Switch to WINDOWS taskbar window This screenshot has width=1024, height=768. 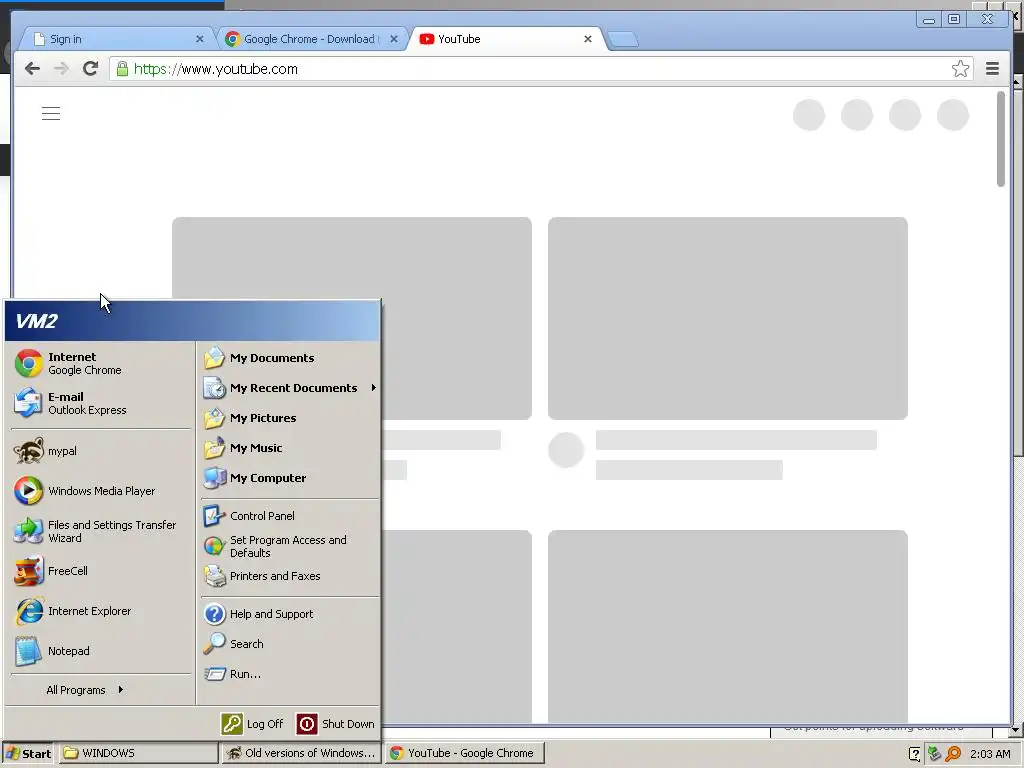139,753
